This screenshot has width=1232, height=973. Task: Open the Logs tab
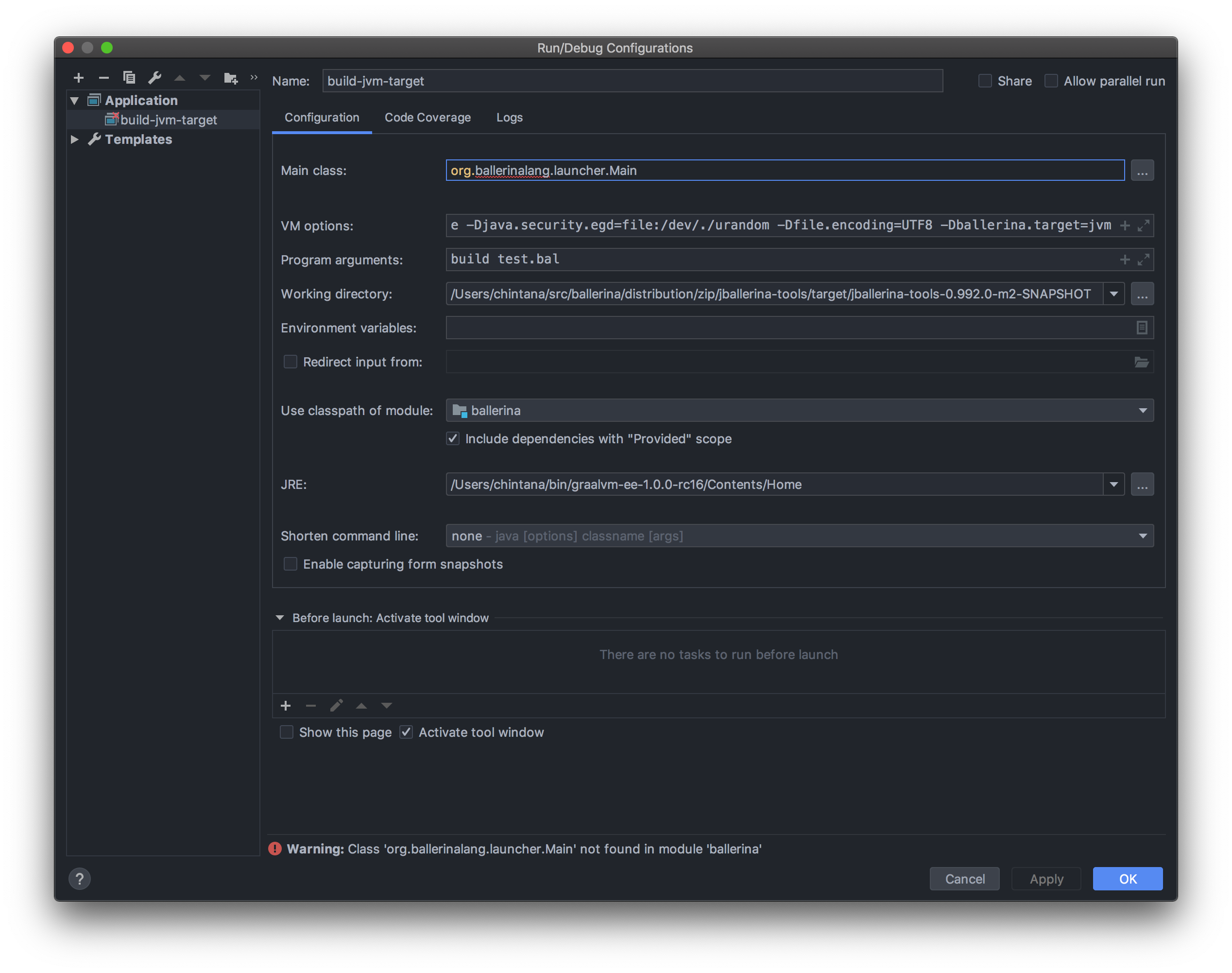pyautogui.click(x=509, y=117)
